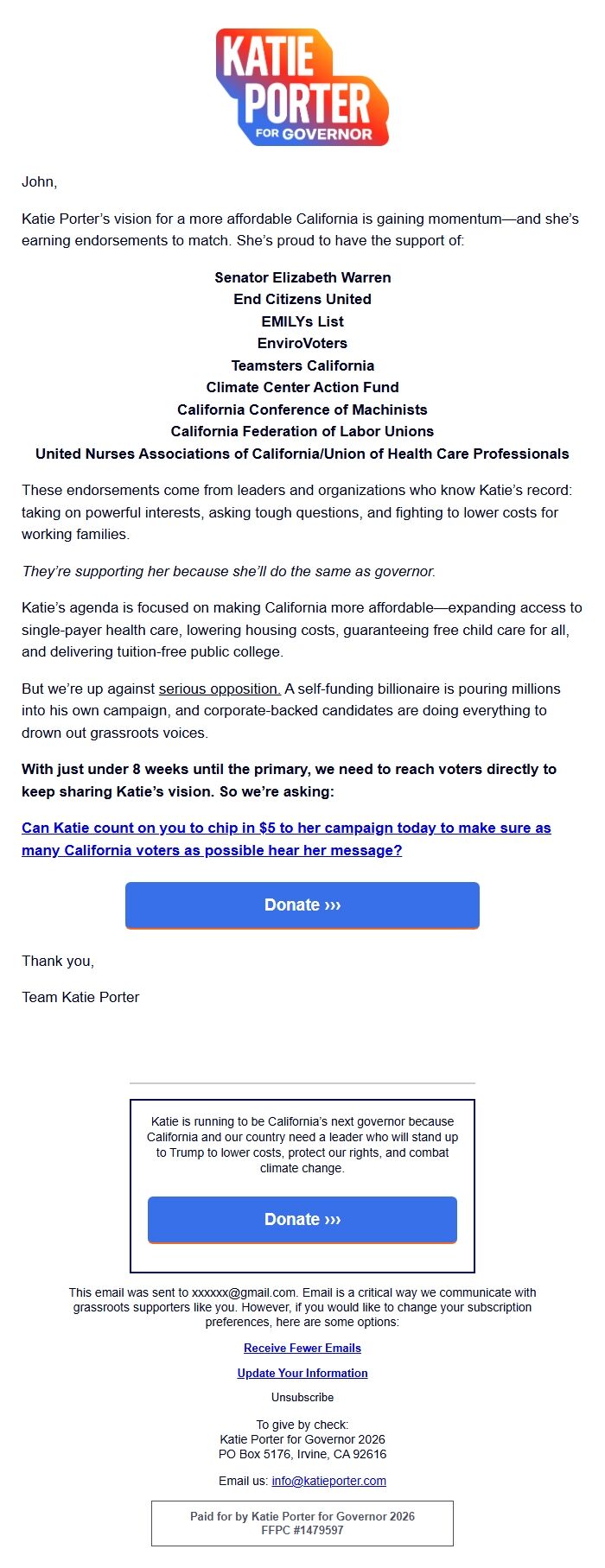Click the Katie Porter for Governor logo
The image size is (605, 1568).
302,89
